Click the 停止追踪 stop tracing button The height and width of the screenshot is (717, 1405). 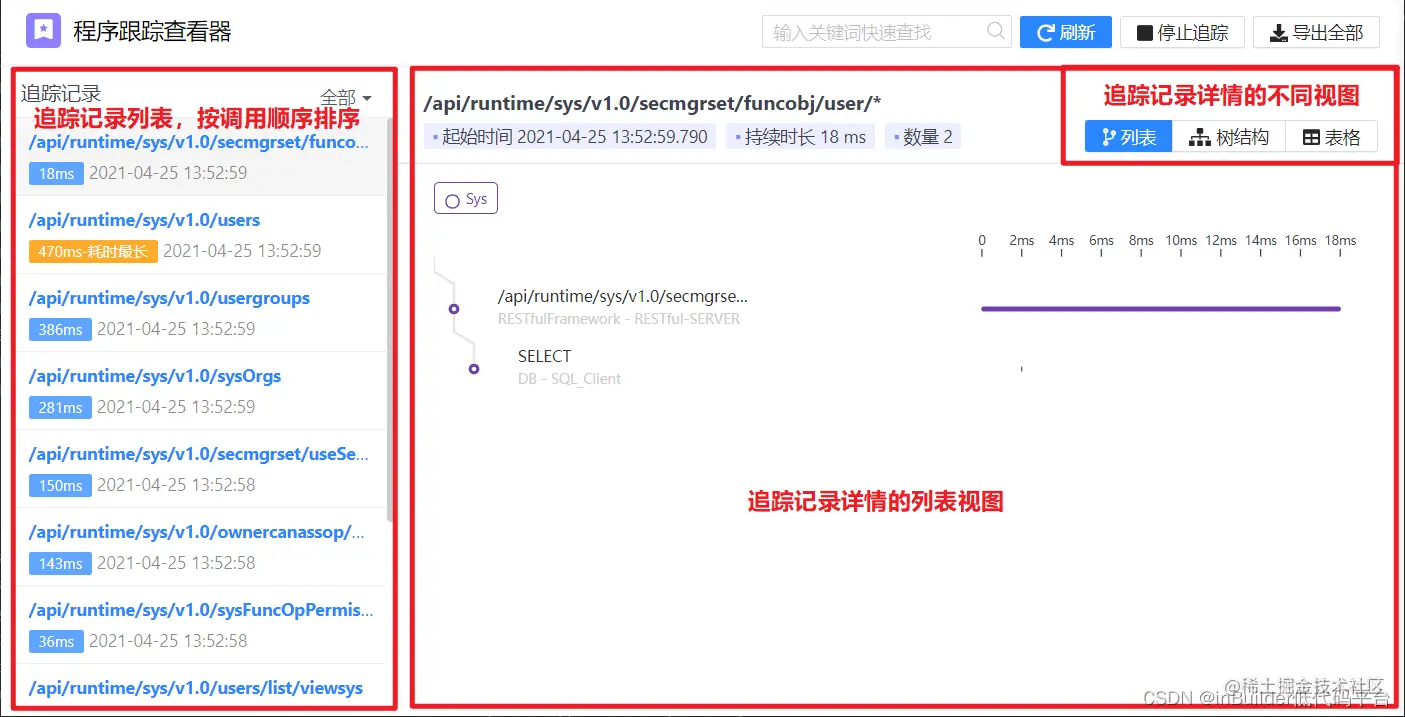point(1182,32)
